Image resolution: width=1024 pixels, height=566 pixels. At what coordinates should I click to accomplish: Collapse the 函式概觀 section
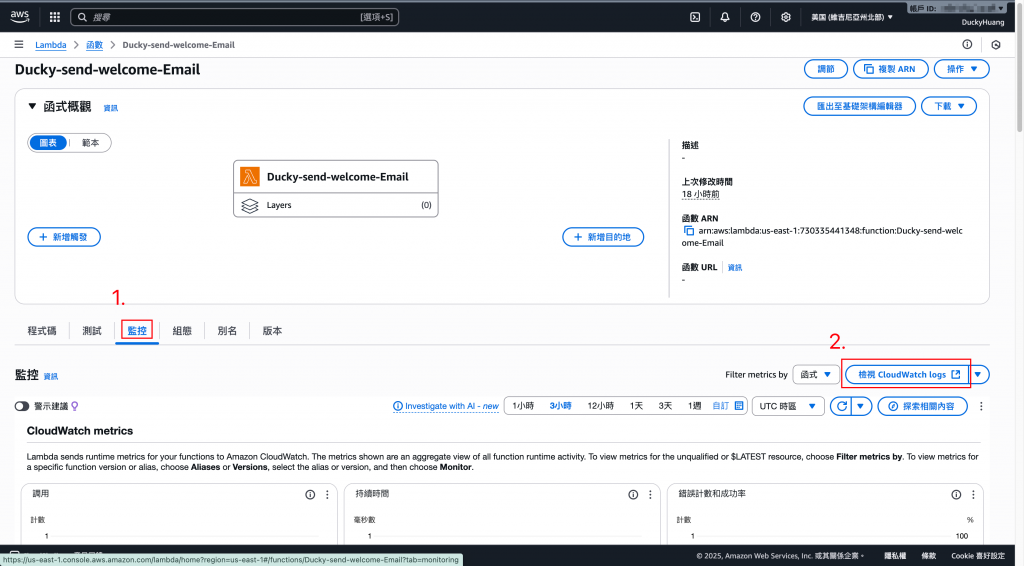coord(32,106)
